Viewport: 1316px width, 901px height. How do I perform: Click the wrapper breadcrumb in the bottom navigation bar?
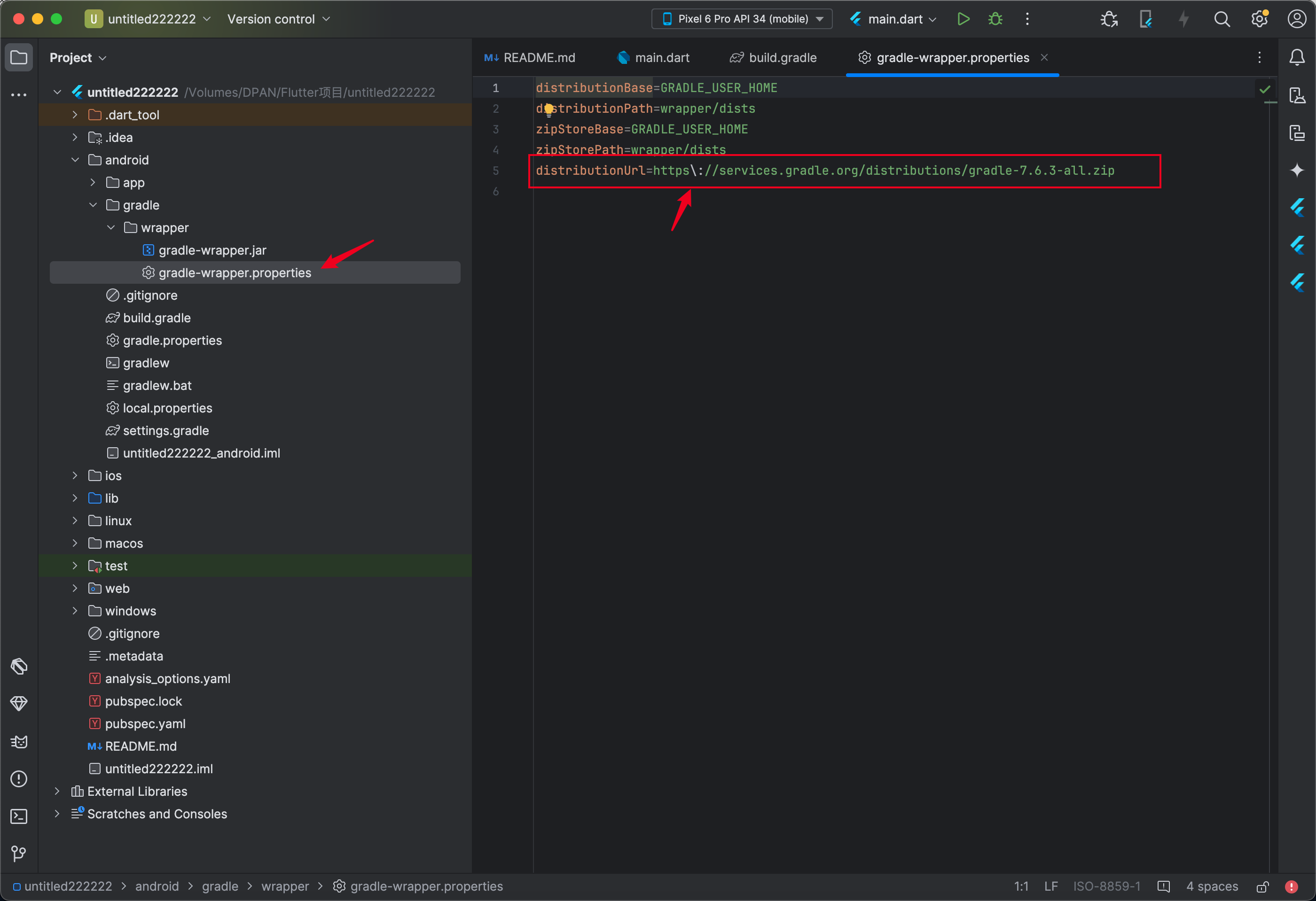pyautogui.click(x=285, y=886)
